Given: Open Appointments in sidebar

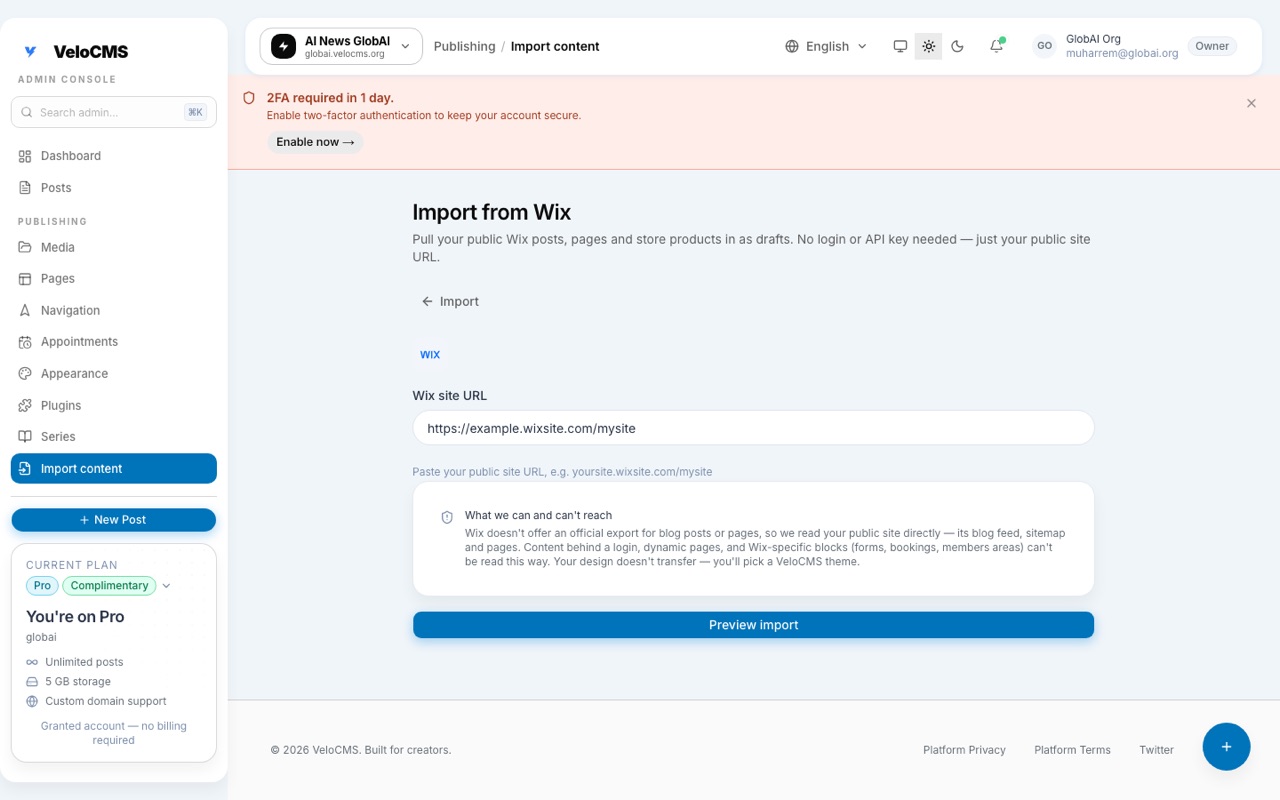Looking at the screenshot, I should (114, 342).
